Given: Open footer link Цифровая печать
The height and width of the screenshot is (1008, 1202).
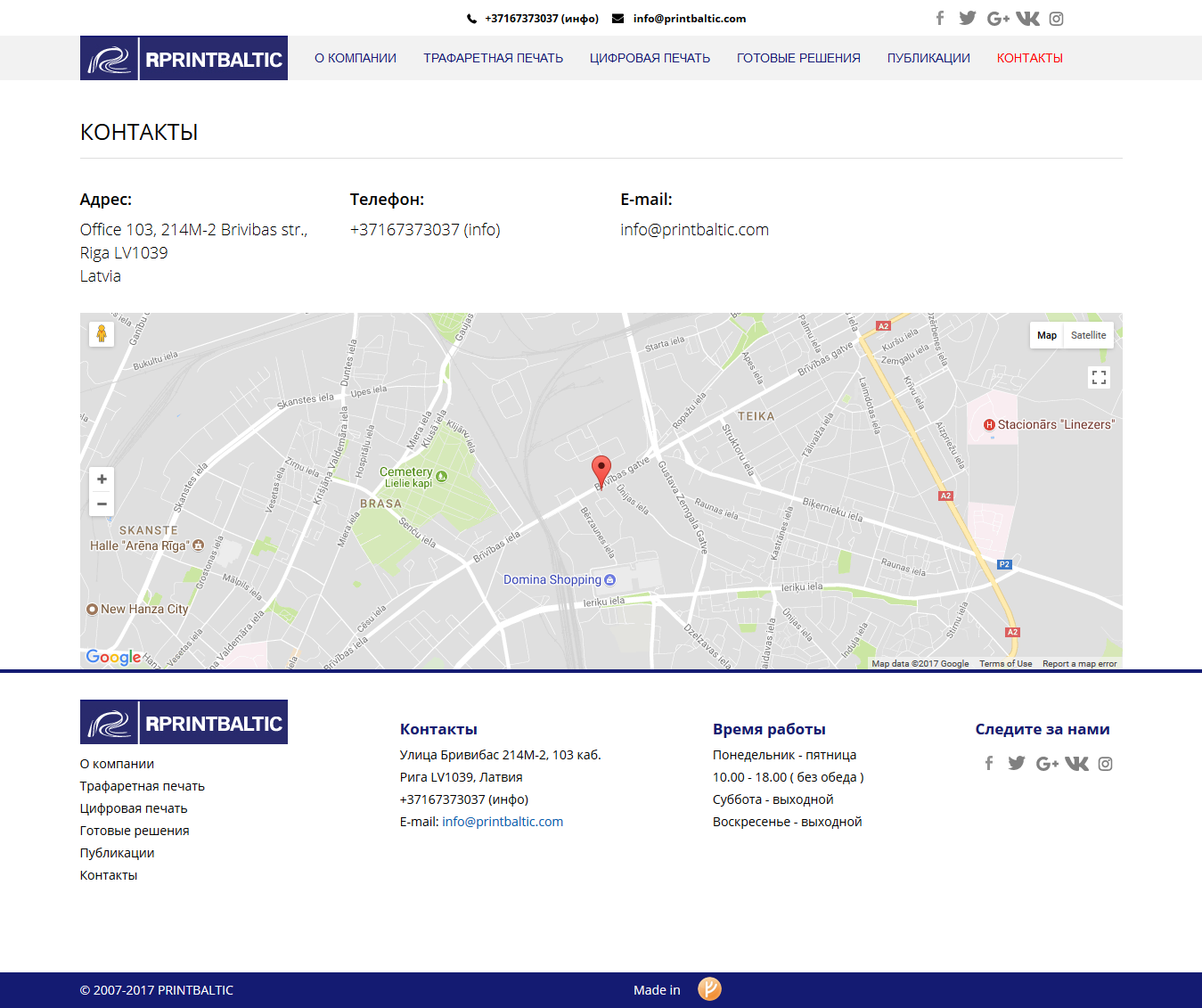Looking at the screenshot, I should (x=134, y=808).
